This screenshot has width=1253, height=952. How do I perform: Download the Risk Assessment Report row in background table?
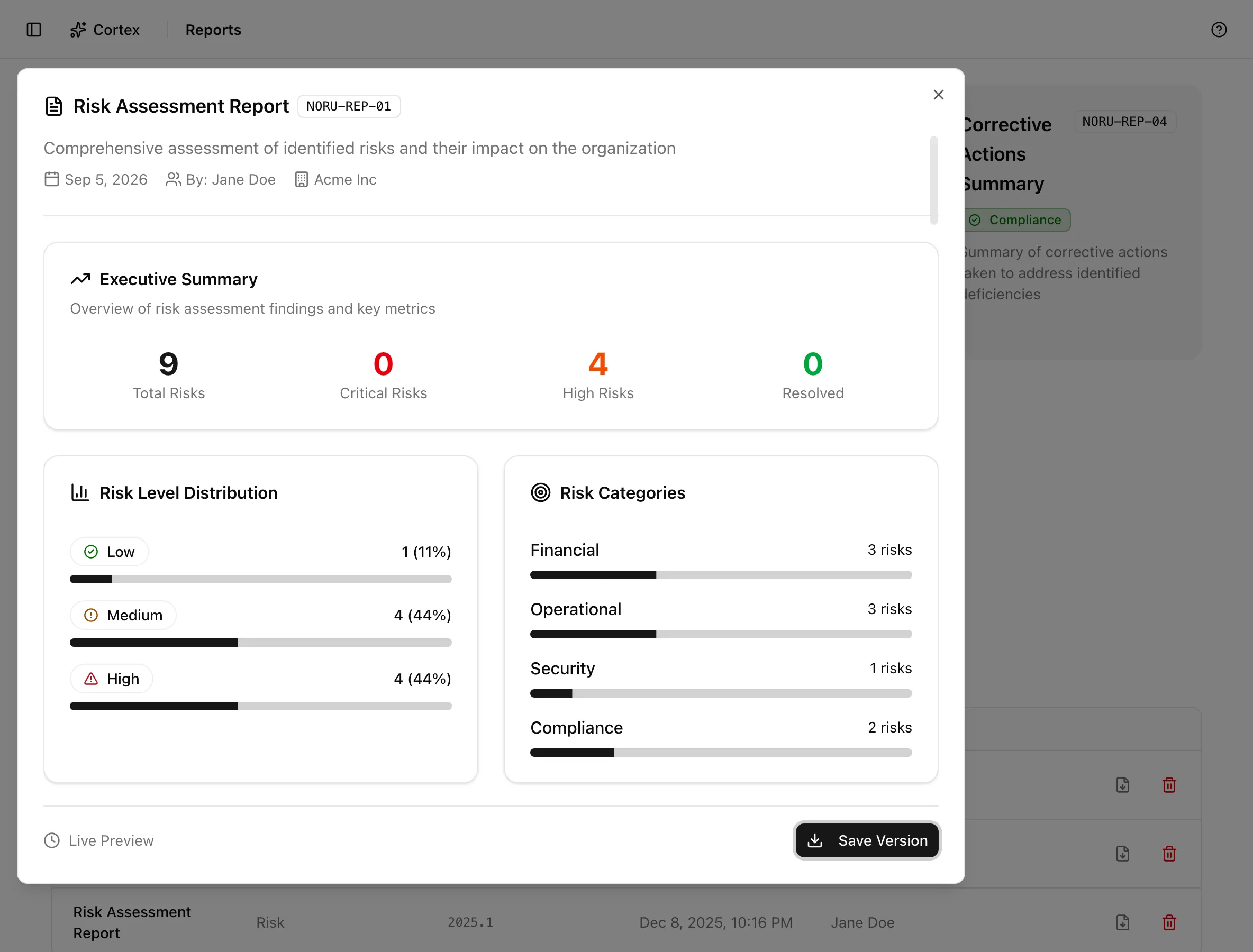click(x=1123, y=922)
